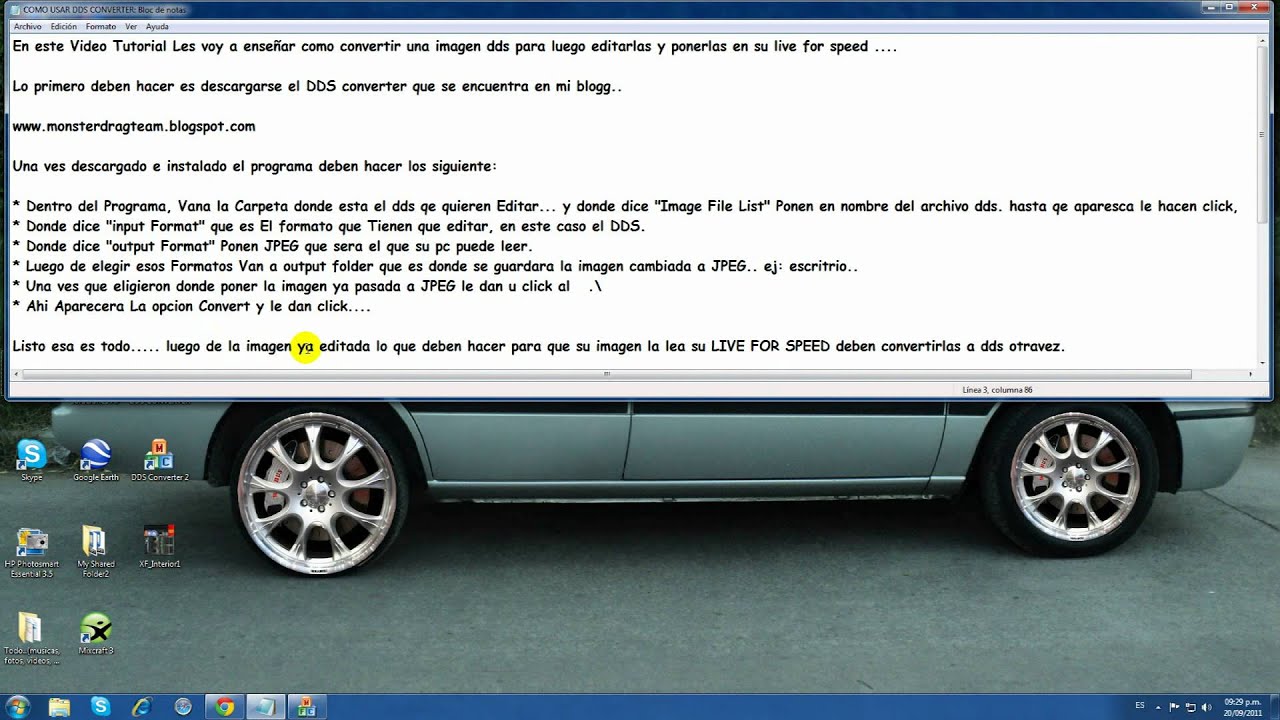Switch to DDS Converter taskbar button
The width and height of the screenshot is (1280, 720).
tap(307, 707)
